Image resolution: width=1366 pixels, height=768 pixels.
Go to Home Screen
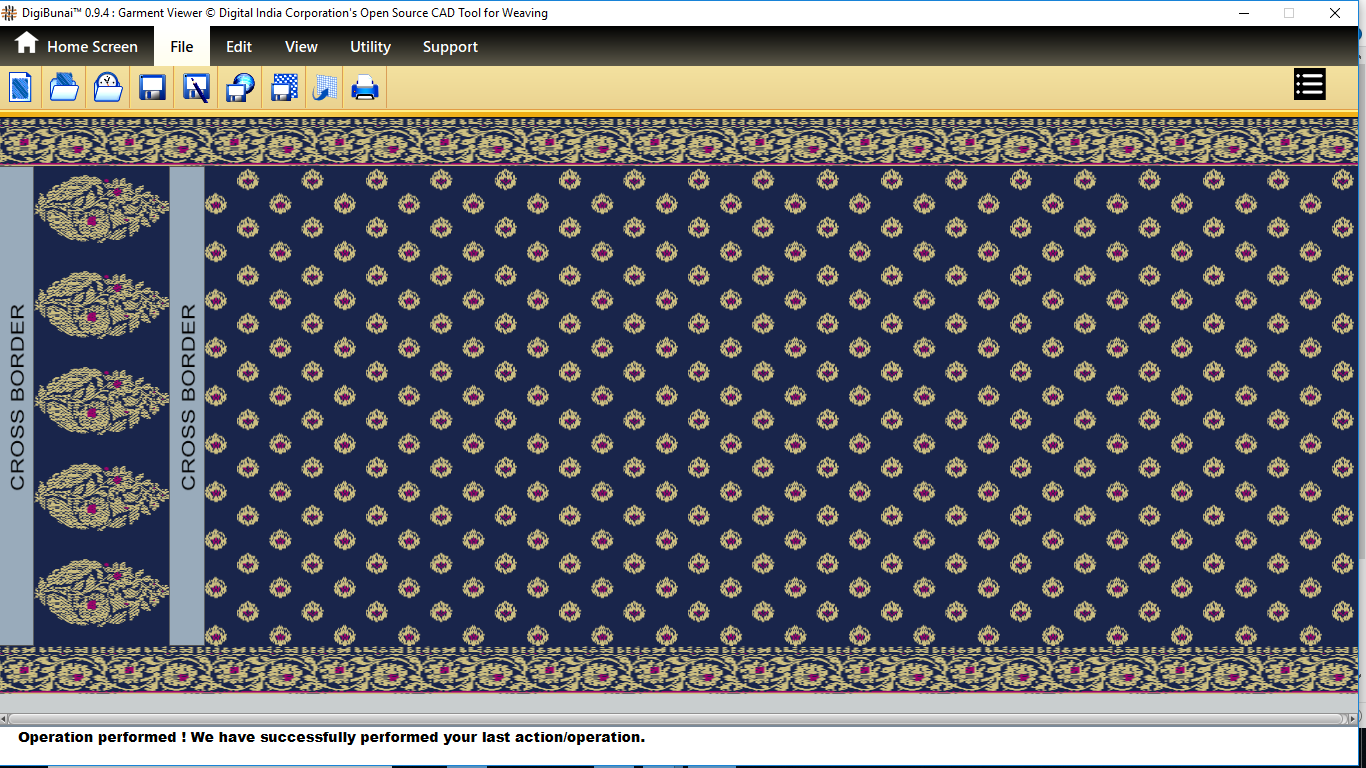76,46
